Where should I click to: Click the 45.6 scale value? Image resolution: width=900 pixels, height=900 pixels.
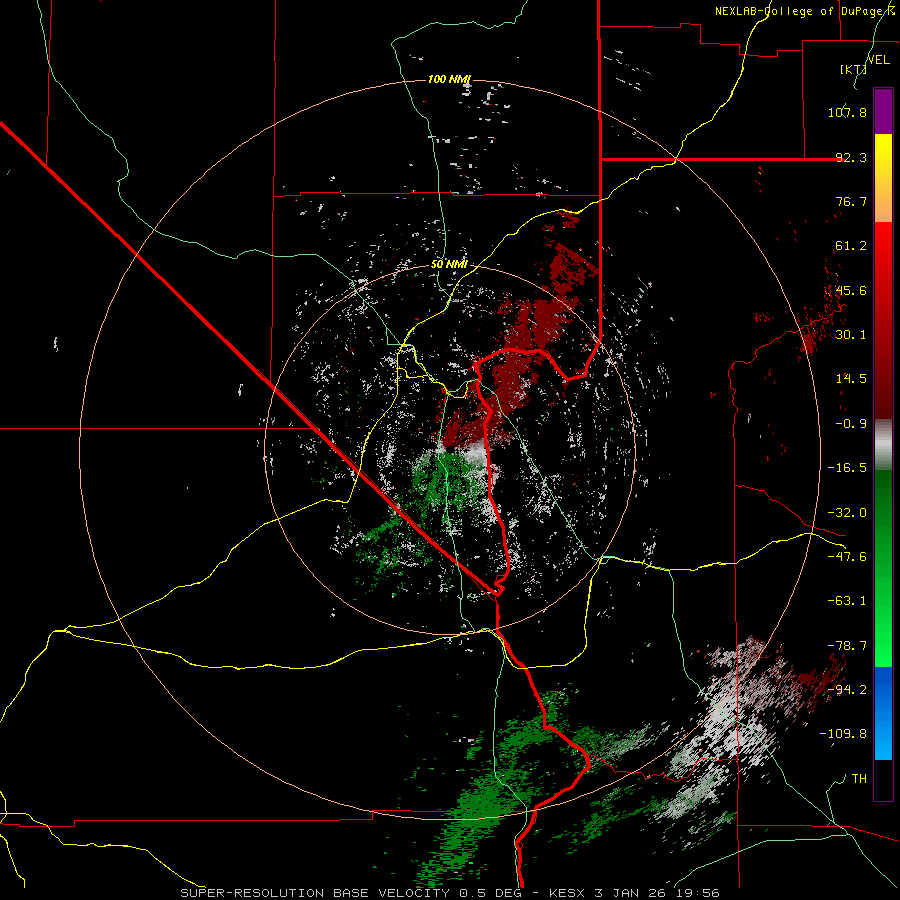[x=851, y=290]
